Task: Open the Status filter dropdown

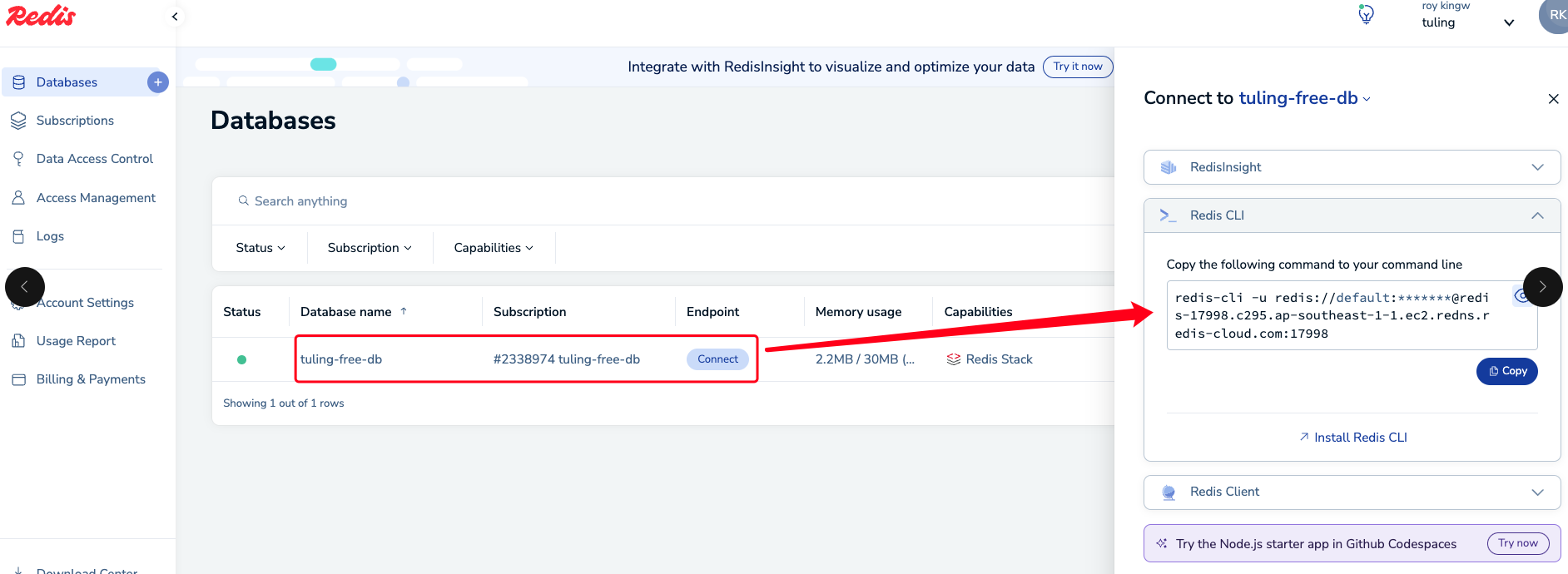Action: (x=261, y=248)
